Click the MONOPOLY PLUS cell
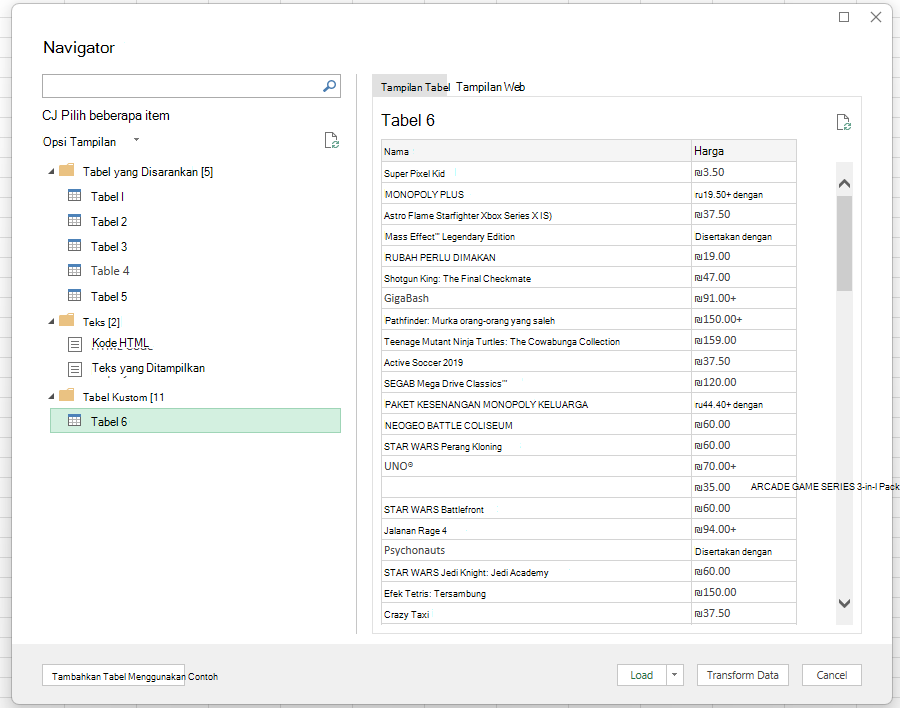Viewport: 900px width, 708px height. click(x=536, y=194)
